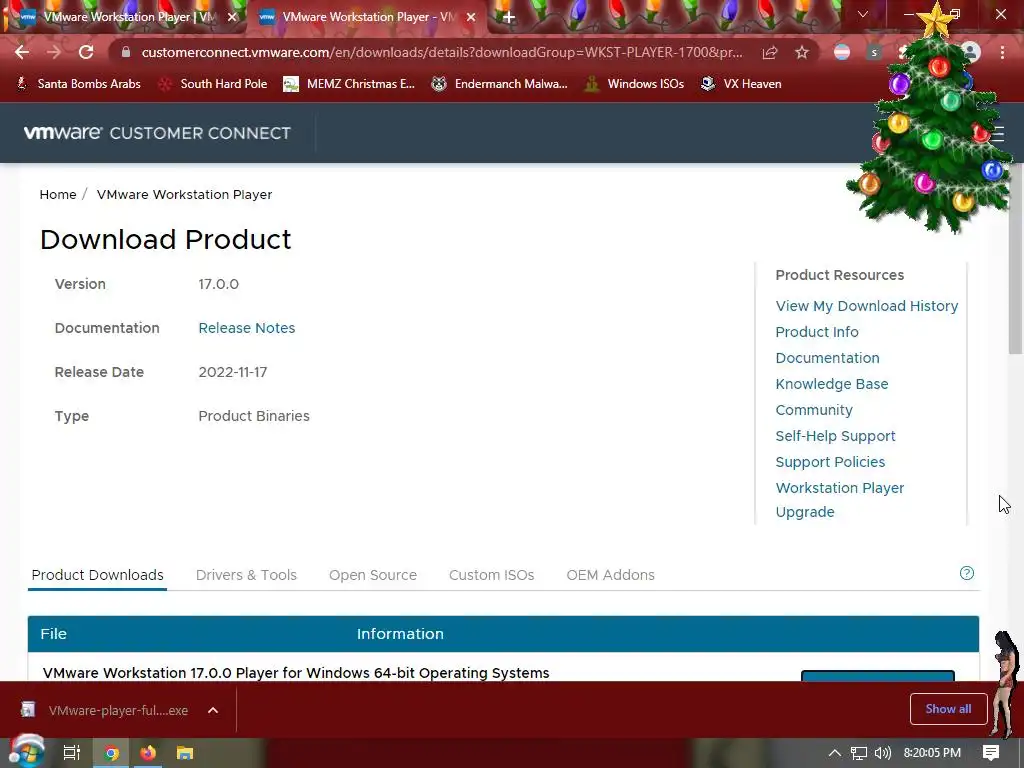Open the Self-Help Support link
The image size is (1024, 768).
[x=835, y=436]
